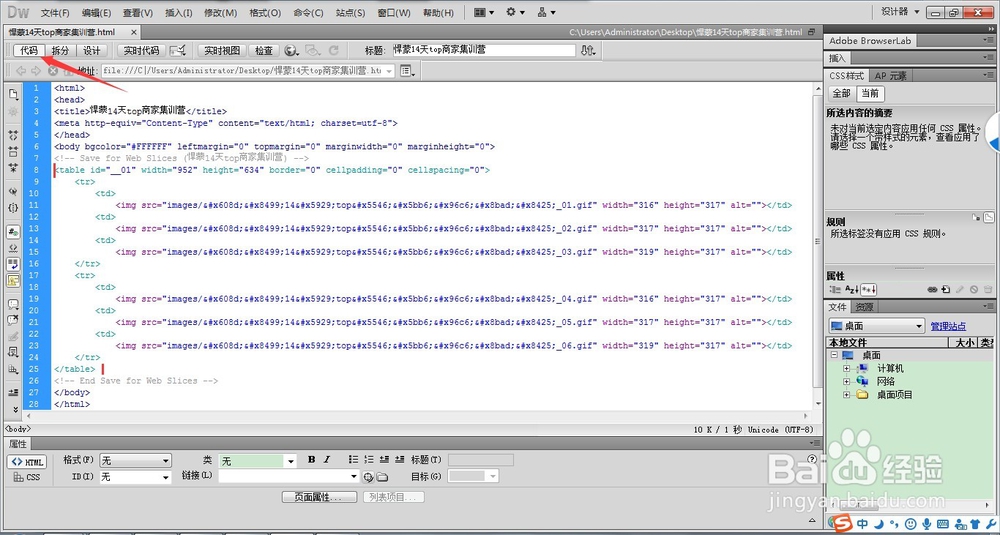Click Balance Braces icon

click(13, 208)
